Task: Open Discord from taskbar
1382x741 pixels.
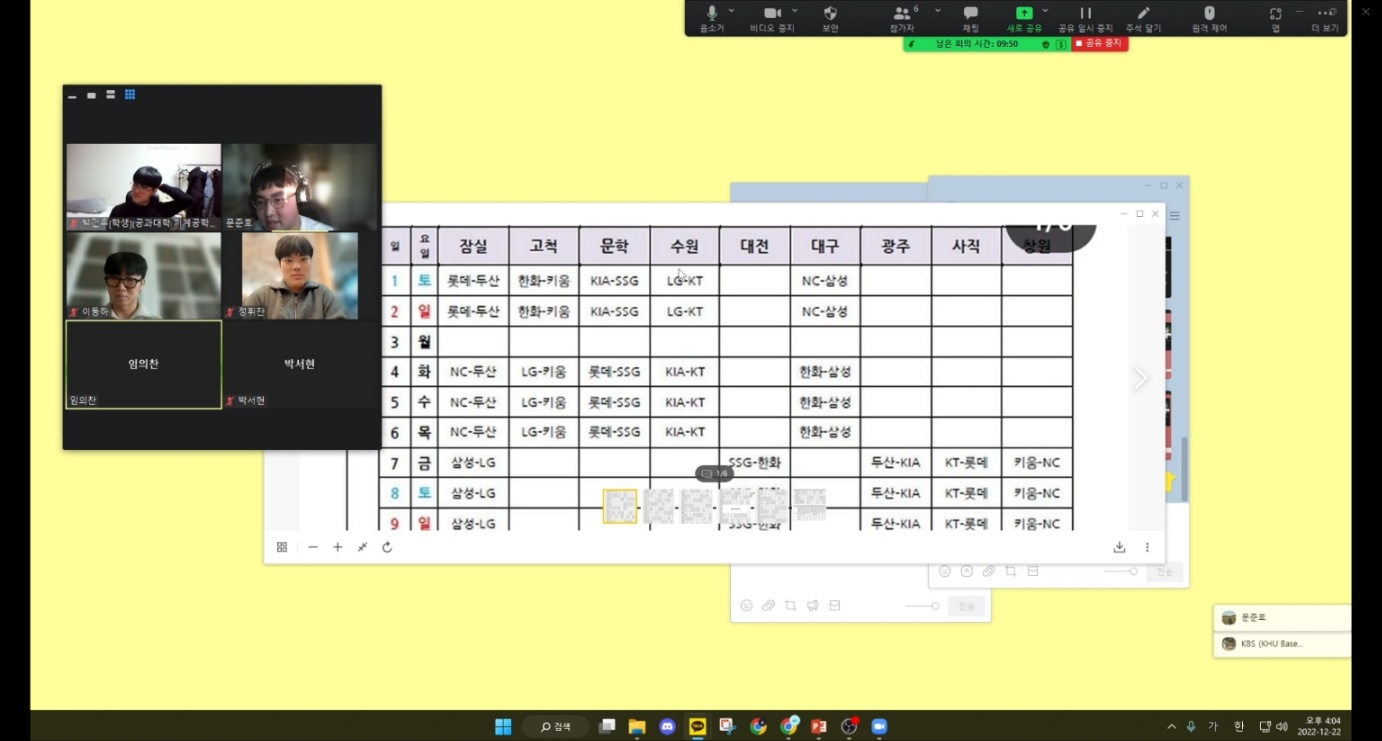Action: tap(667, 726)
